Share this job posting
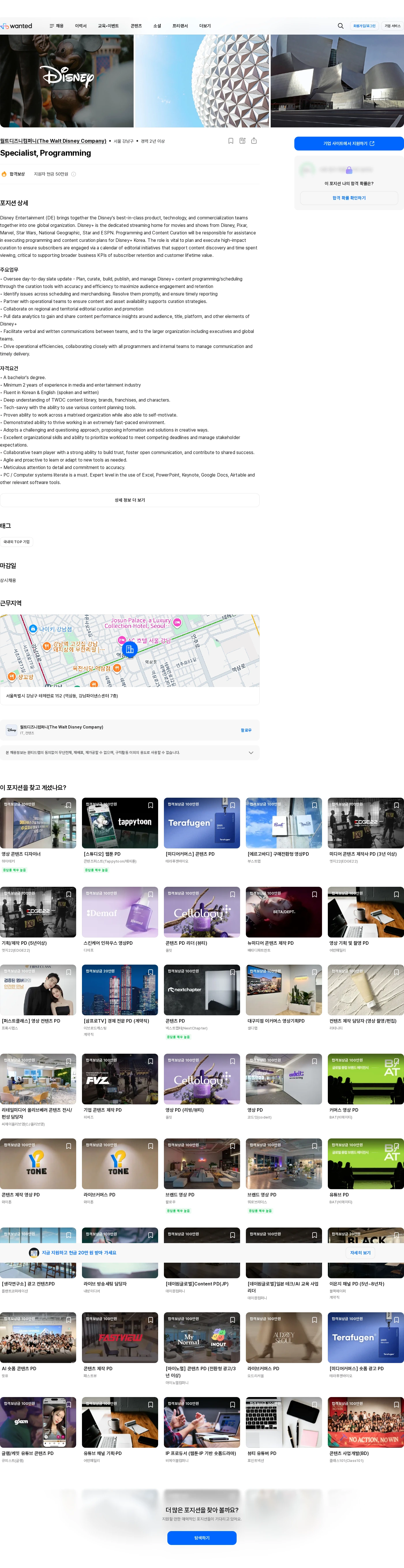This screenshot has width=404, height=1568. coord(254,141)
